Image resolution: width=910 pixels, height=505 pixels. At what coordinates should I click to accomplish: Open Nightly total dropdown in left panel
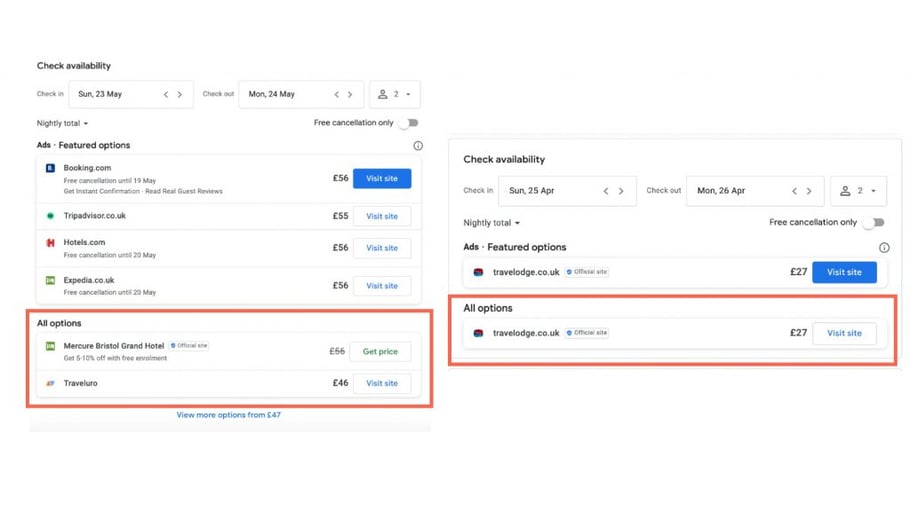click(x=63, y=124)
